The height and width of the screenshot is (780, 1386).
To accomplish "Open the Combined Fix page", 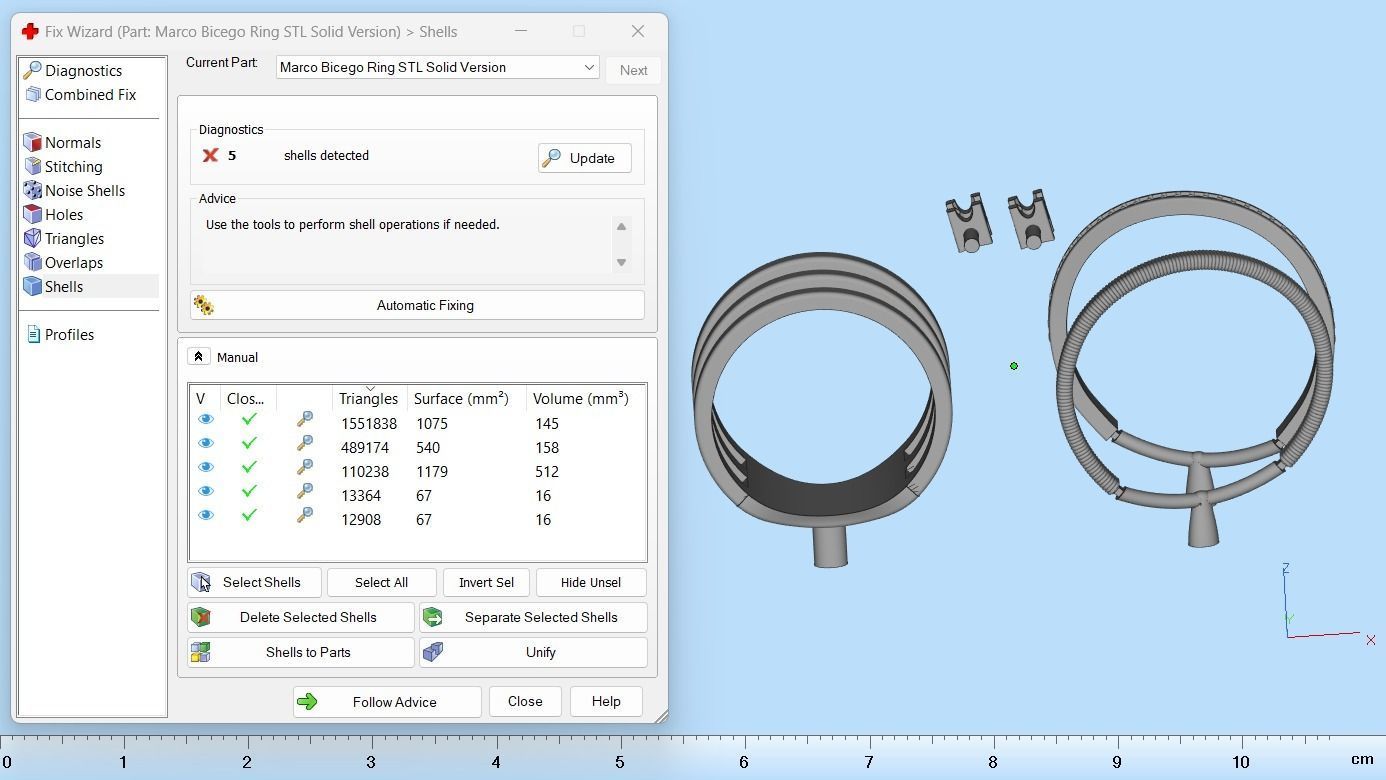I will 90,94.
